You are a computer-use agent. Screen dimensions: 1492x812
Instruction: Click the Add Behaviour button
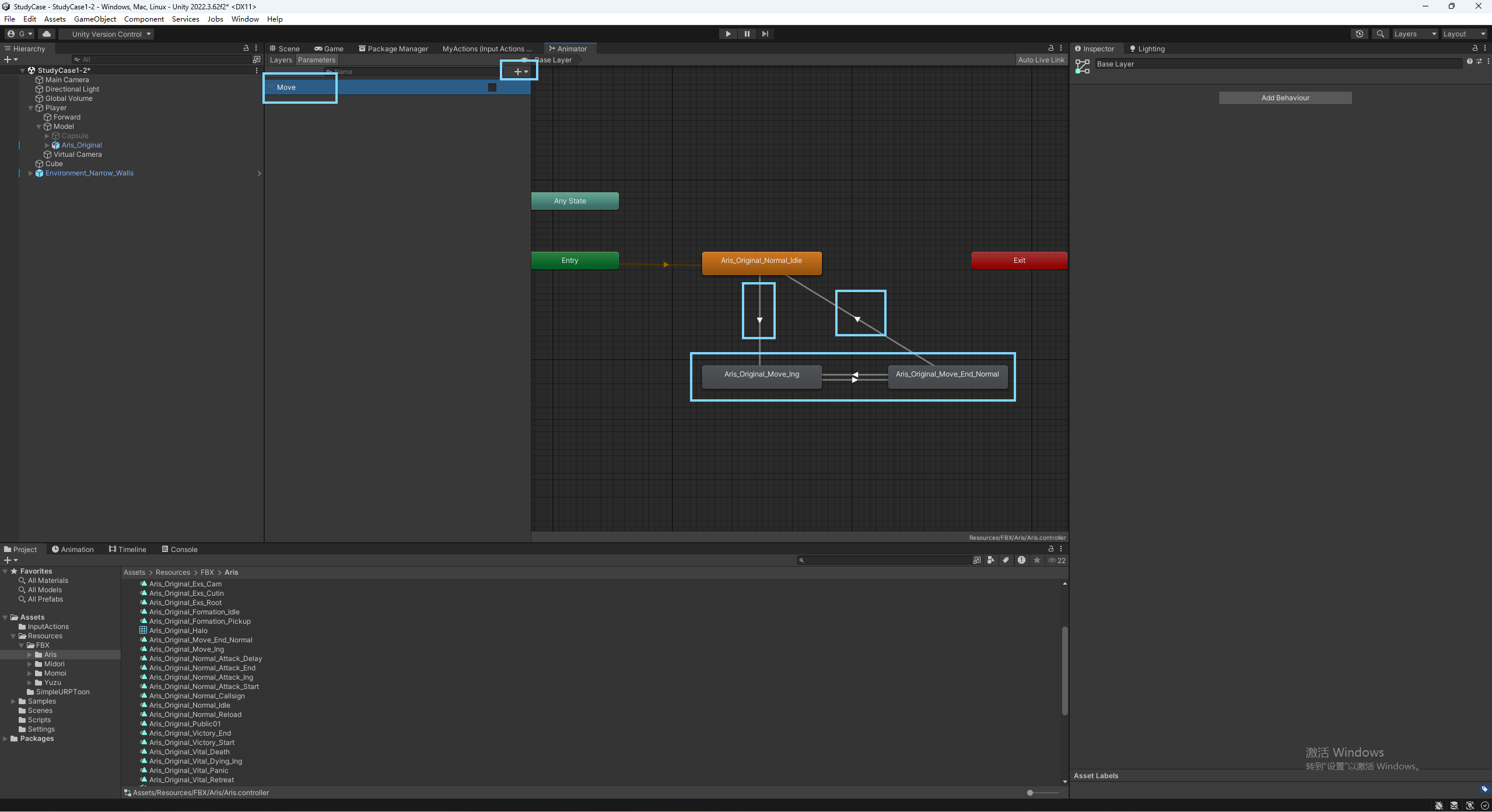pyautogui.click(x=1285, y=98)
